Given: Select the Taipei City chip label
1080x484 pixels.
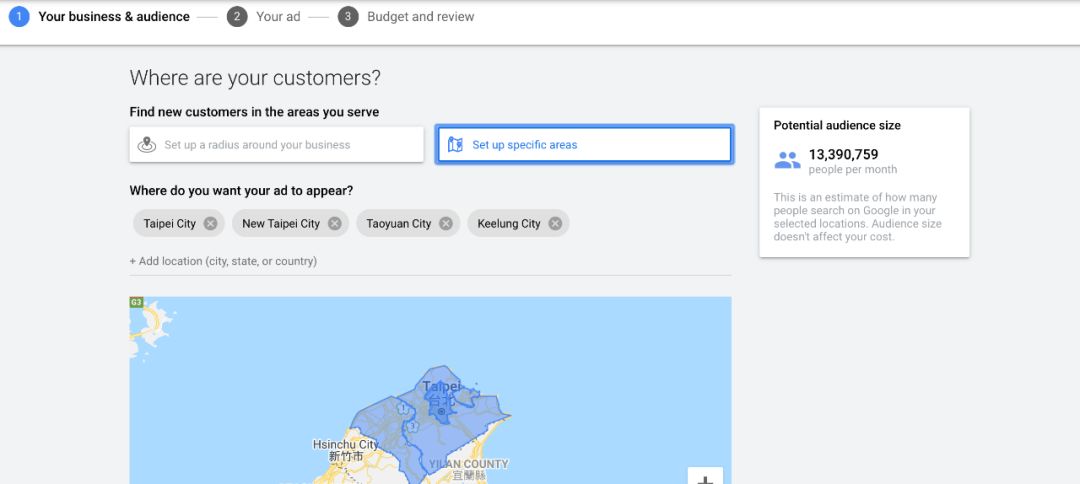Looking at the screenshot, I should coord(169,224).
